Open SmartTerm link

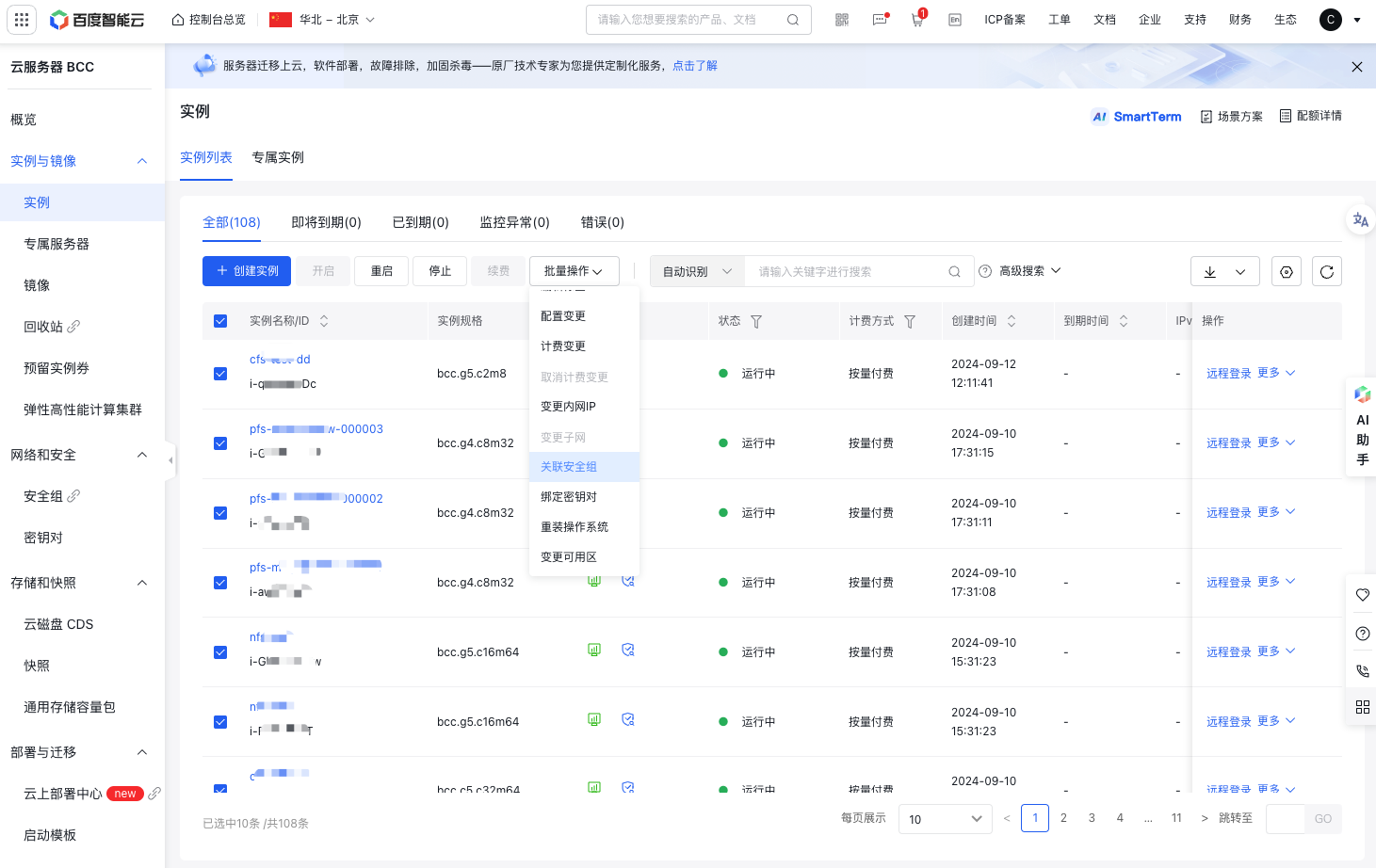[x=1136, y=117]
